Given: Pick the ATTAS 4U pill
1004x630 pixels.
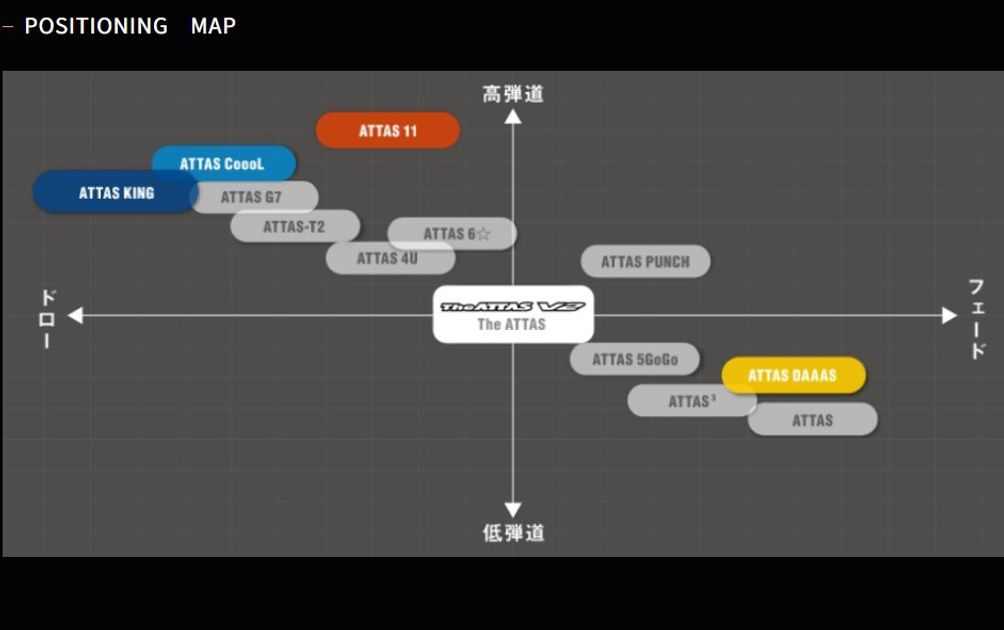Looking at the screenshot, I should tap(388, 259).
